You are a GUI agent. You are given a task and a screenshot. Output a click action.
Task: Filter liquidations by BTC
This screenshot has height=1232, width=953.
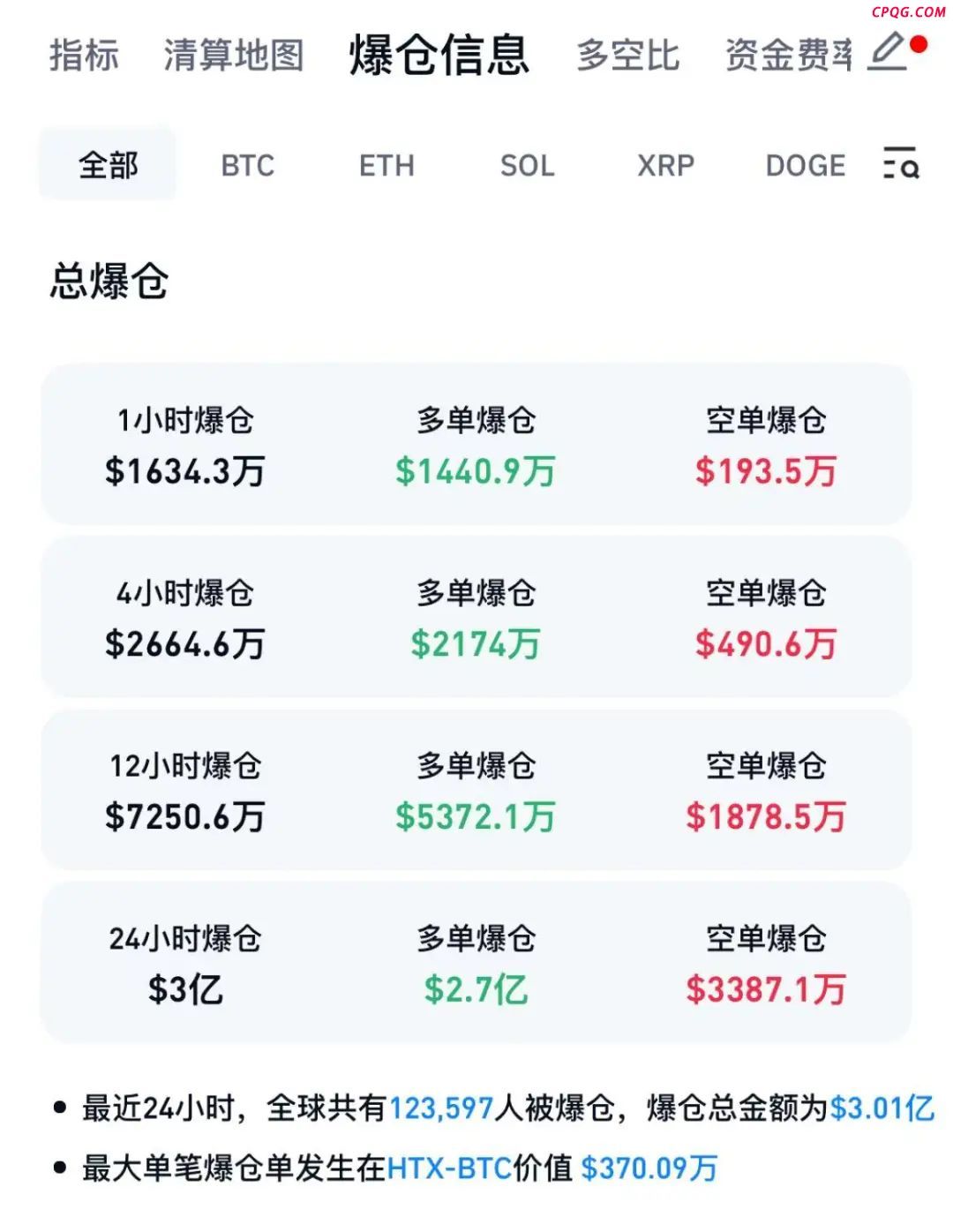click(248, 165)
